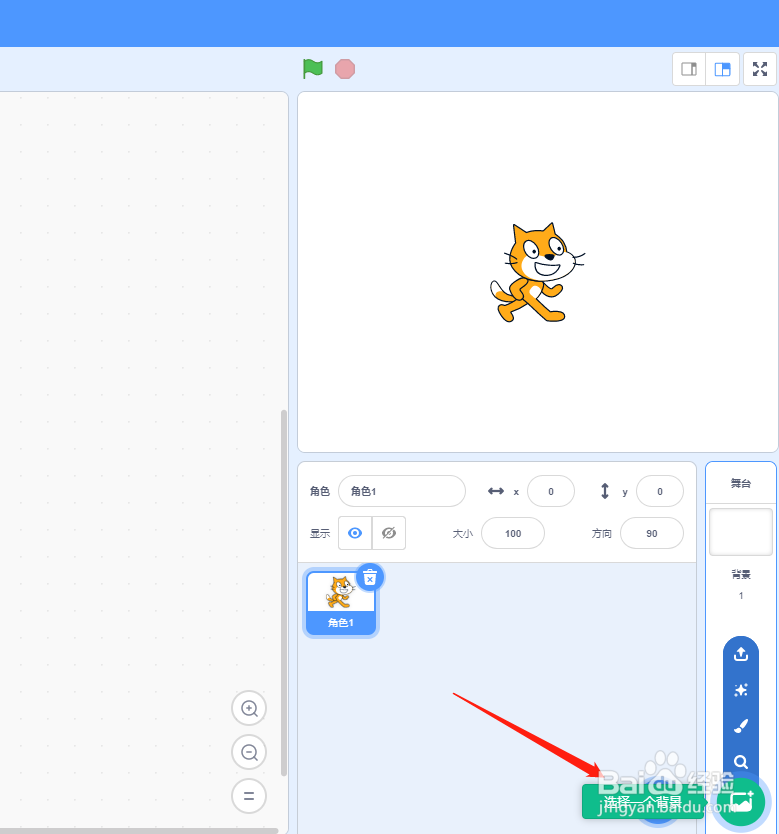Select the stage backdrop thumbnail

(741, 532)
